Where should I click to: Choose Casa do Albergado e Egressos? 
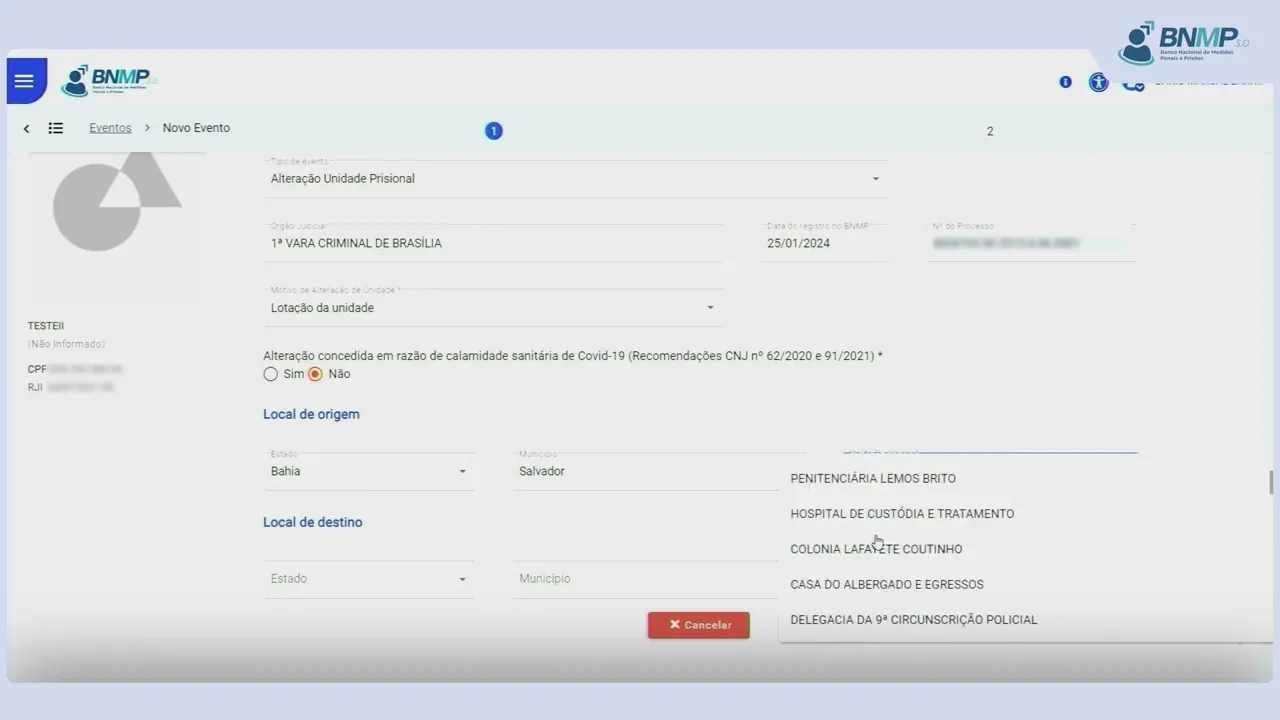1026,584
